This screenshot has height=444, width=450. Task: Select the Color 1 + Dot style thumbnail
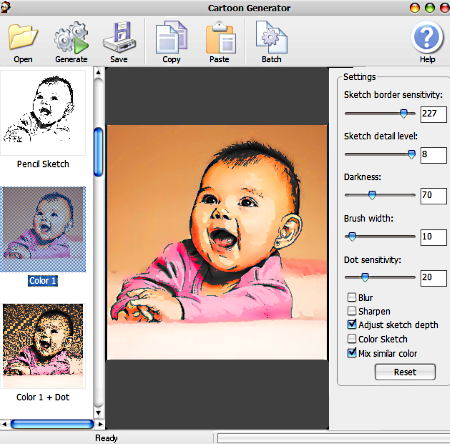click(43, 345)
